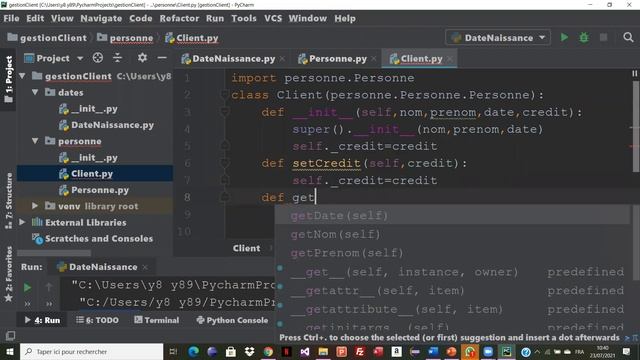Expand External Libraries node
The image size is (640, 360).
(x=22, y=222)
